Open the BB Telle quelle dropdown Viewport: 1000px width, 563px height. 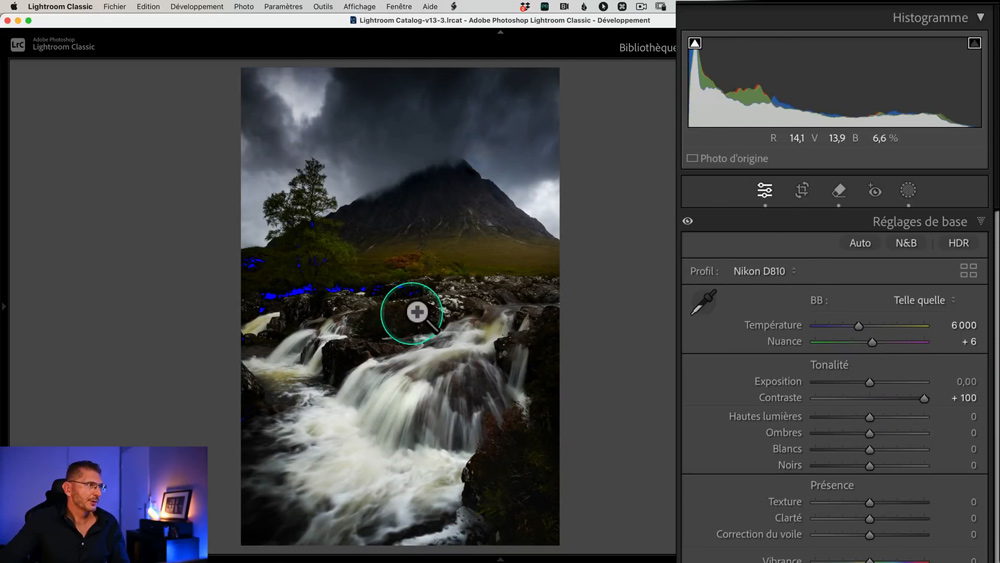coord(924,300)
